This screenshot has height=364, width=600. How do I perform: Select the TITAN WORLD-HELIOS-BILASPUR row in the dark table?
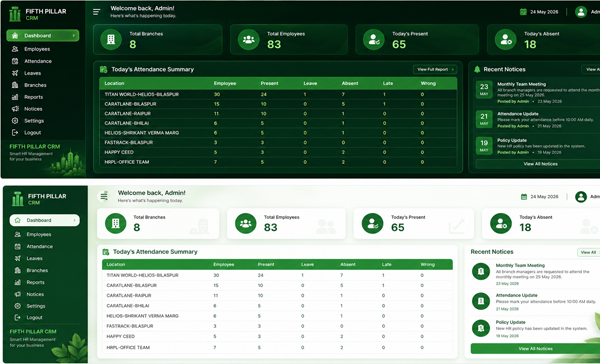pyautogui.click(x=278, y=94)
